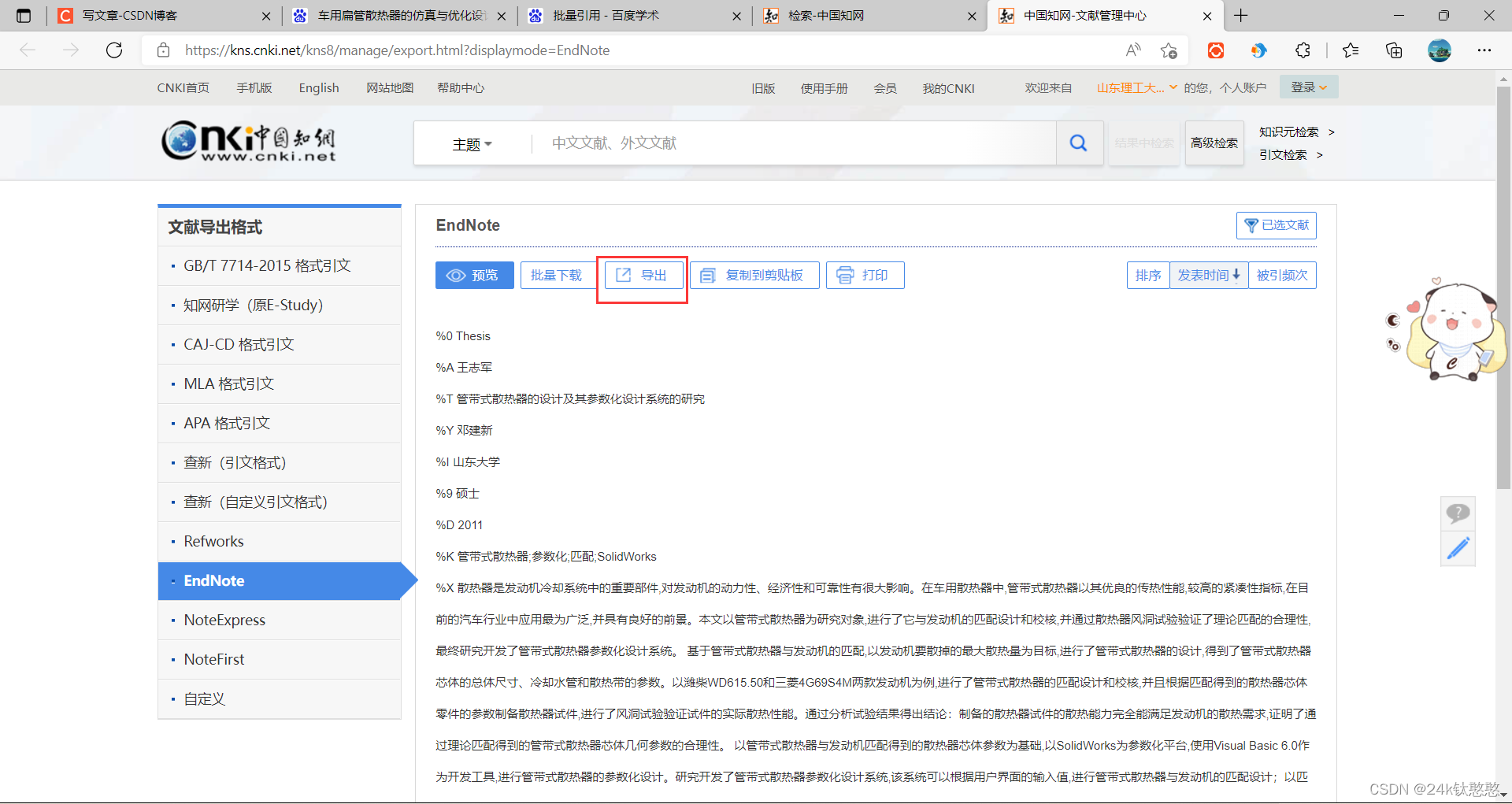Open the 登录 dropdown button
This screenshot has width=1512, height=804.
click(x=1308, y=87)
